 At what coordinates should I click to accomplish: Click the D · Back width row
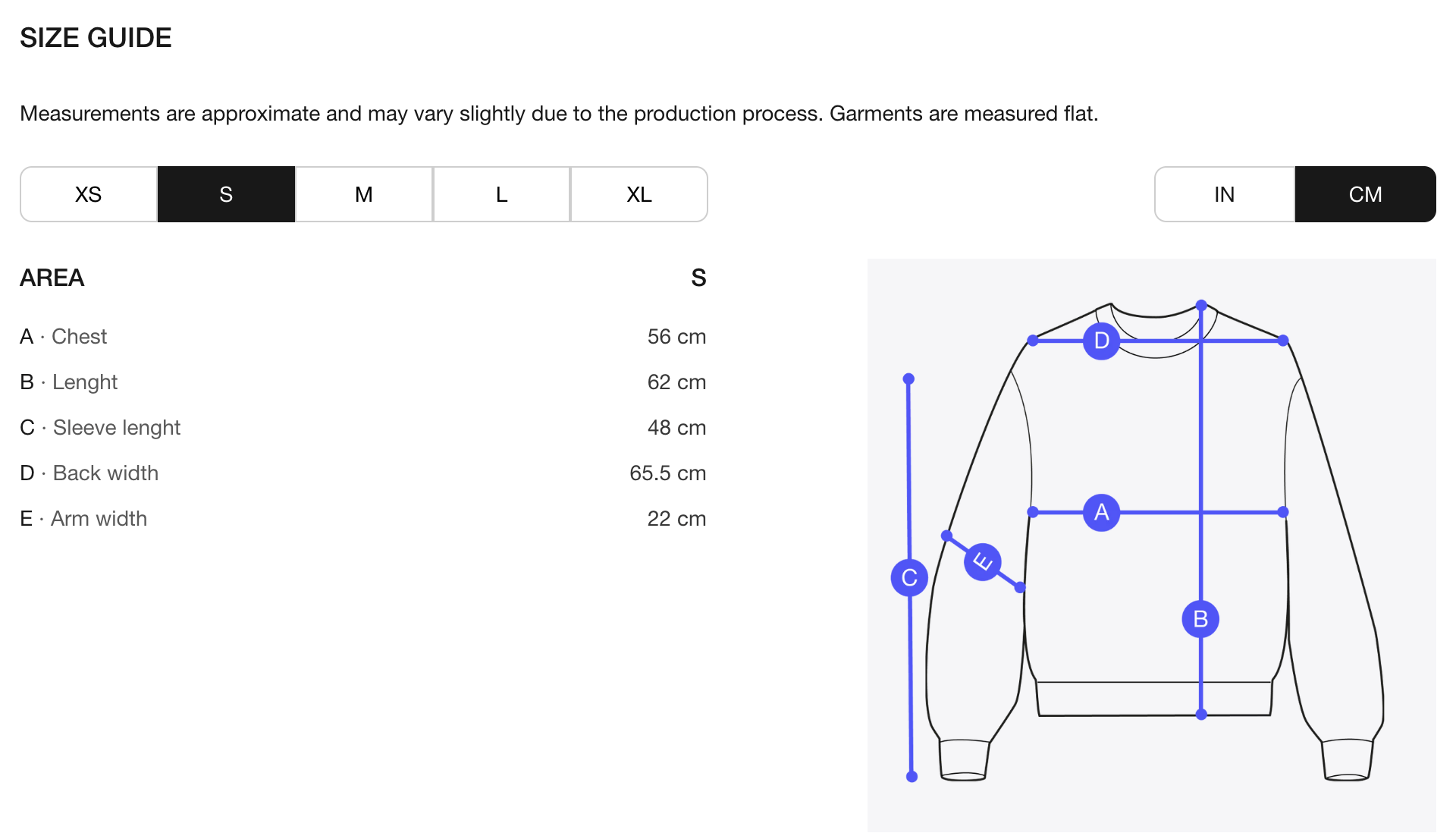point(89,473)
